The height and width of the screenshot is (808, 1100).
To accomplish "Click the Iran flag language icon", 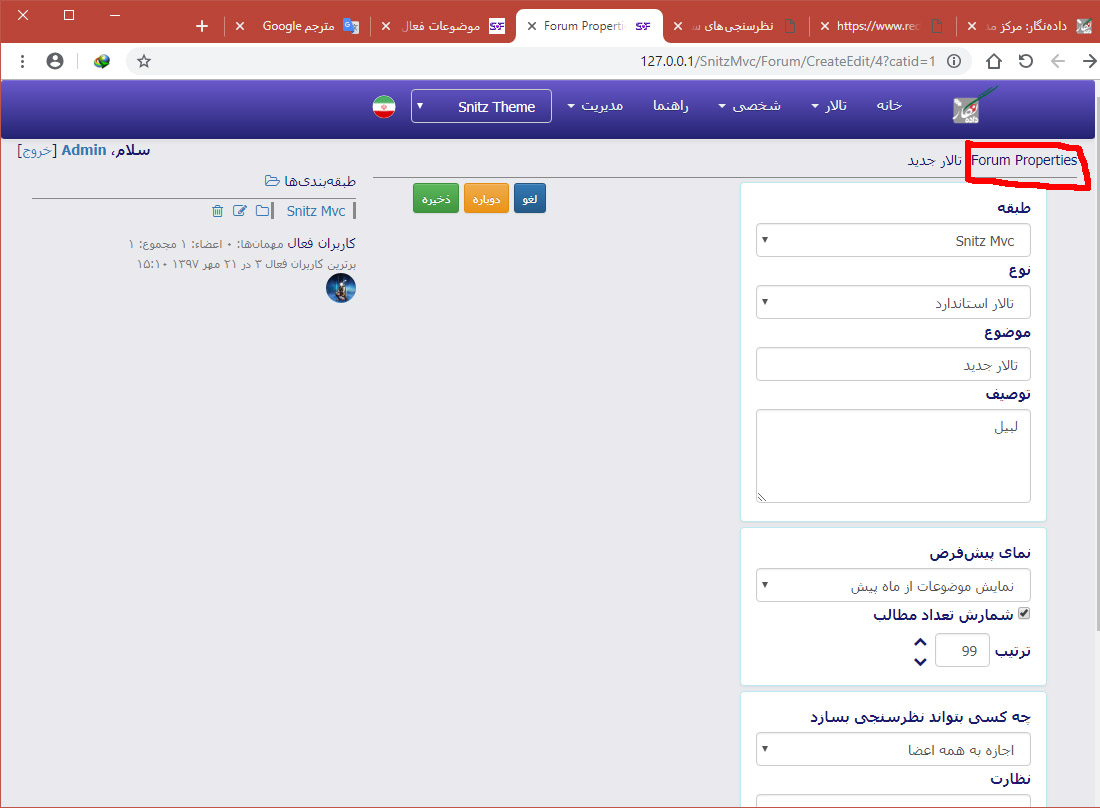I will (384, 107).
